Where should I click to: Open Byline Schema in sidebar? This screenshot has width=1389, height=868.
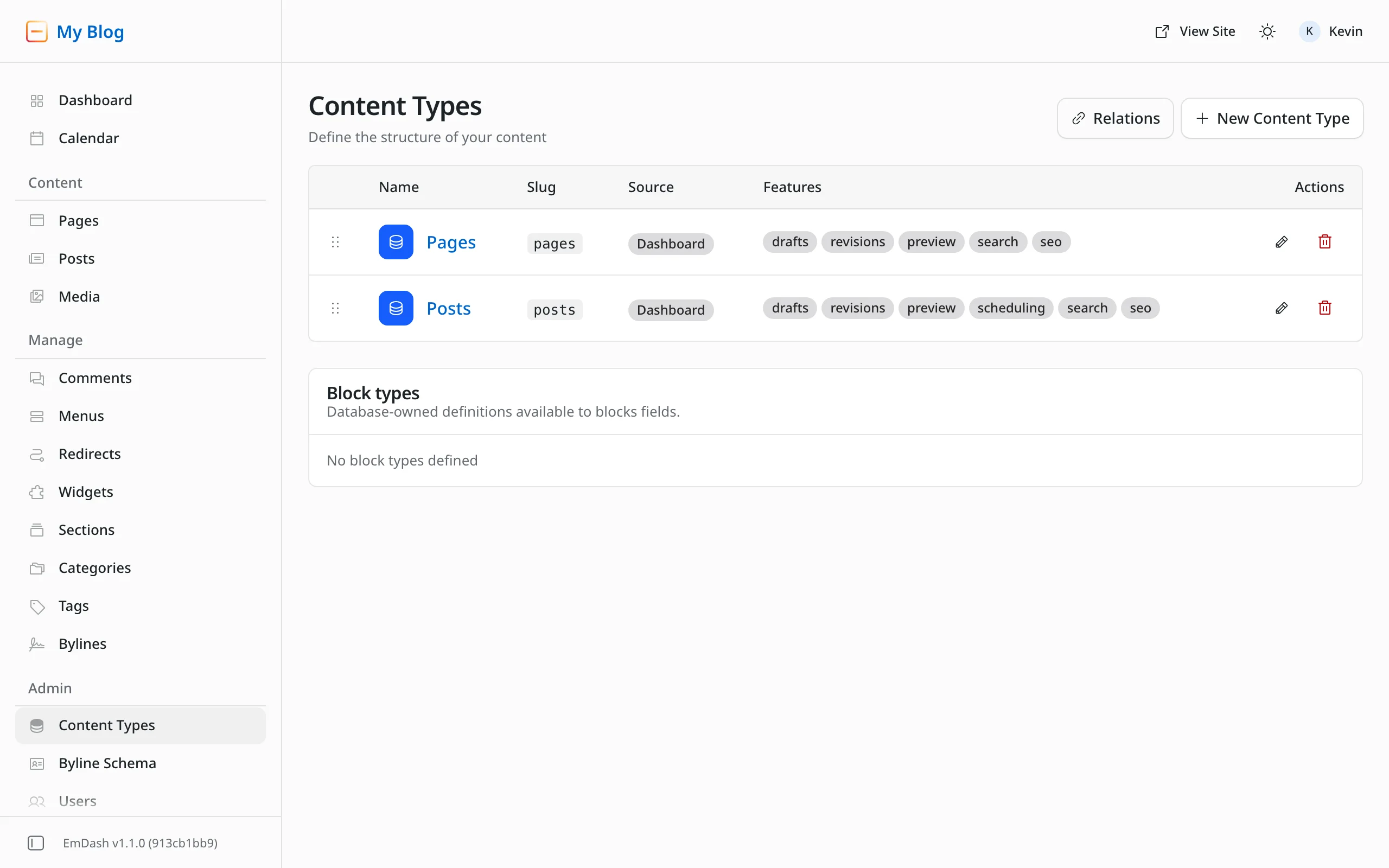pyautogui.click(x=141, y=763)
